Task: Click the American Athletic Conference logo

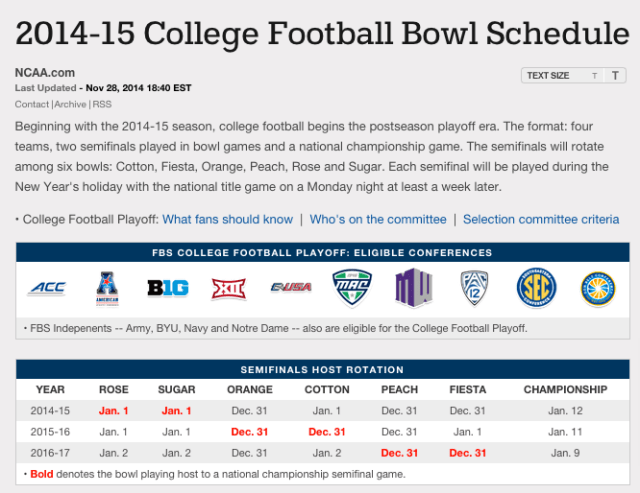Action: click(106, 288)
